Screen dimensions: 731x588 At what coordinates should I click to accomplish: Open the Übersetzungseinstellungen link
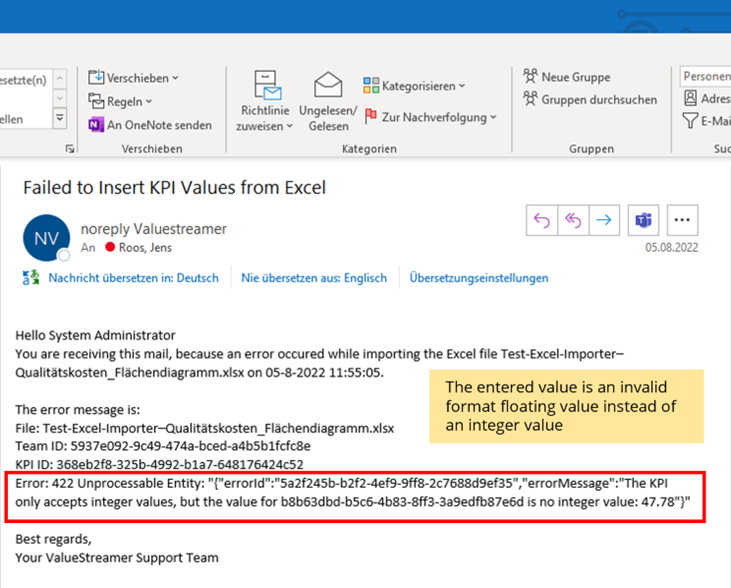(478, 278)
